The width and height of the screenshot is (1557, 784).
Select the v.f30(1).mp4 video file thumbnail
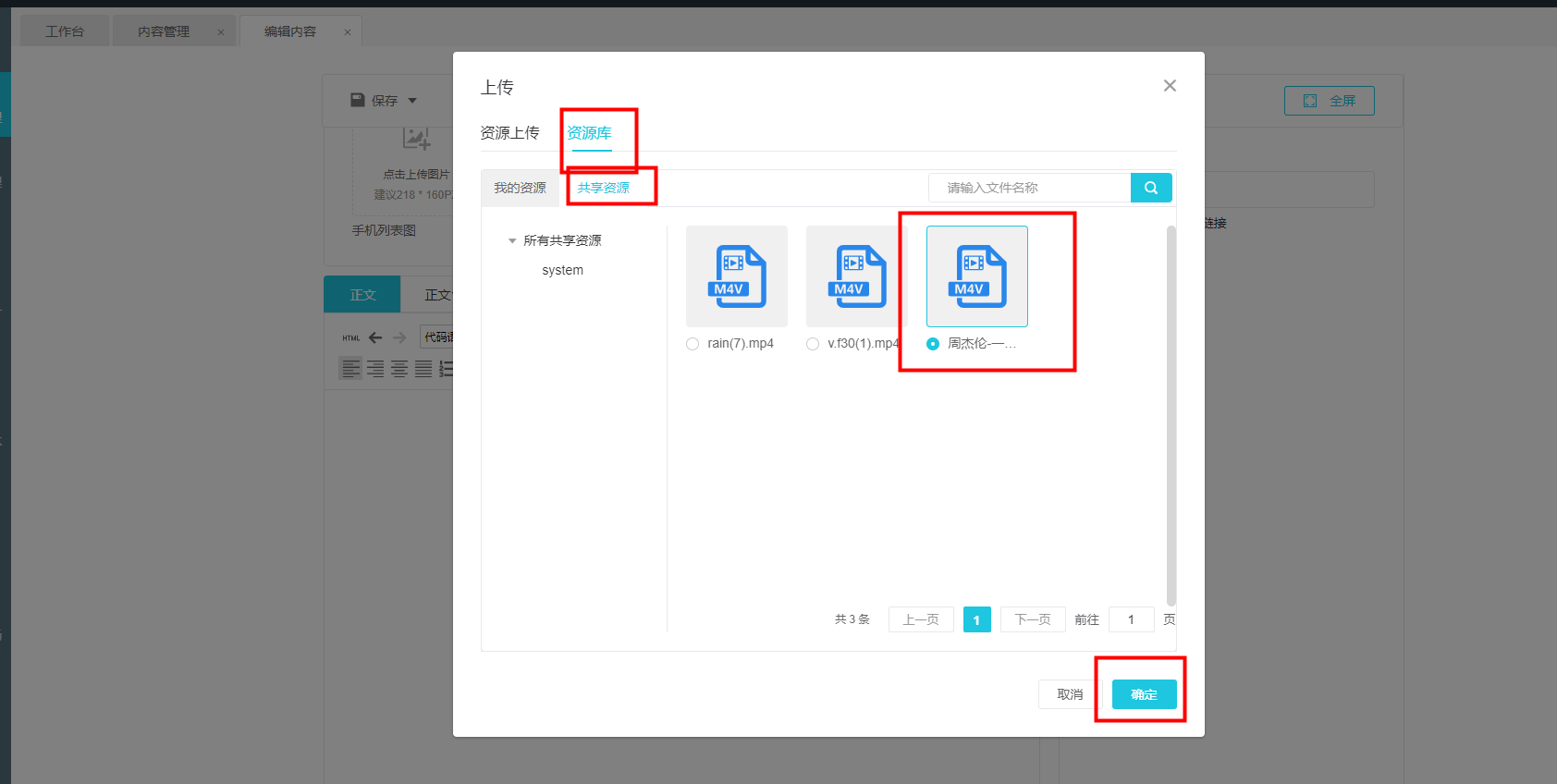(x=857, y=276)
